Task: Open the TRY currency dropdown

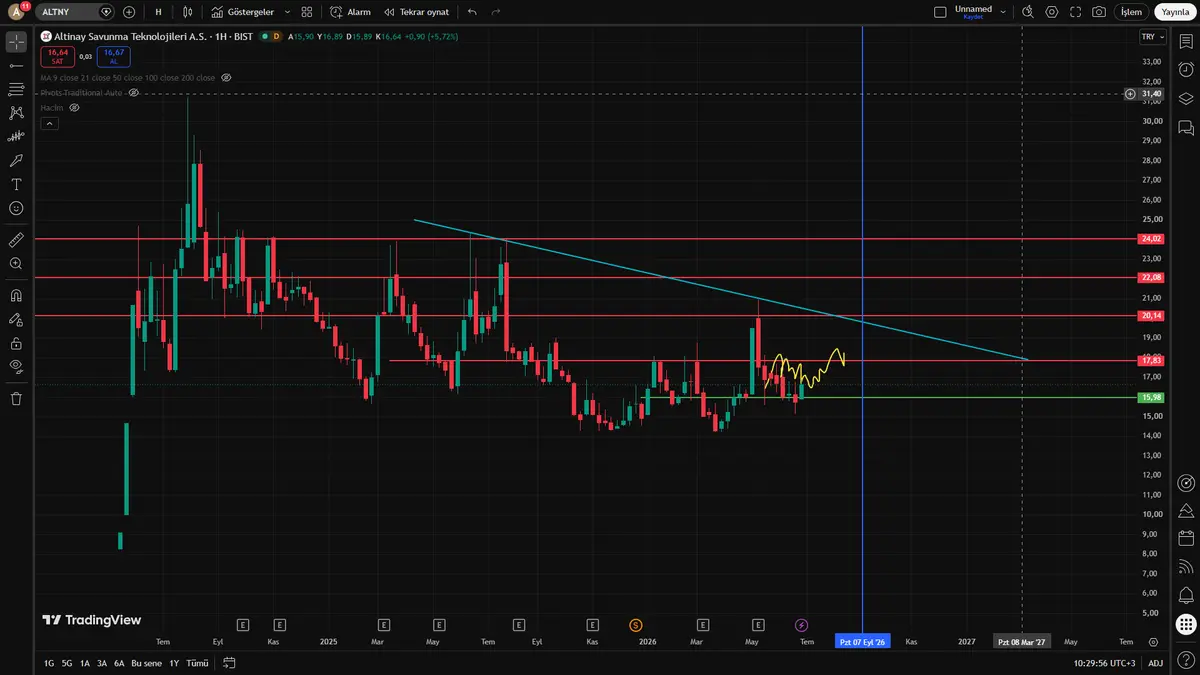Action: pyautogui.click(x=1152, y=37)
